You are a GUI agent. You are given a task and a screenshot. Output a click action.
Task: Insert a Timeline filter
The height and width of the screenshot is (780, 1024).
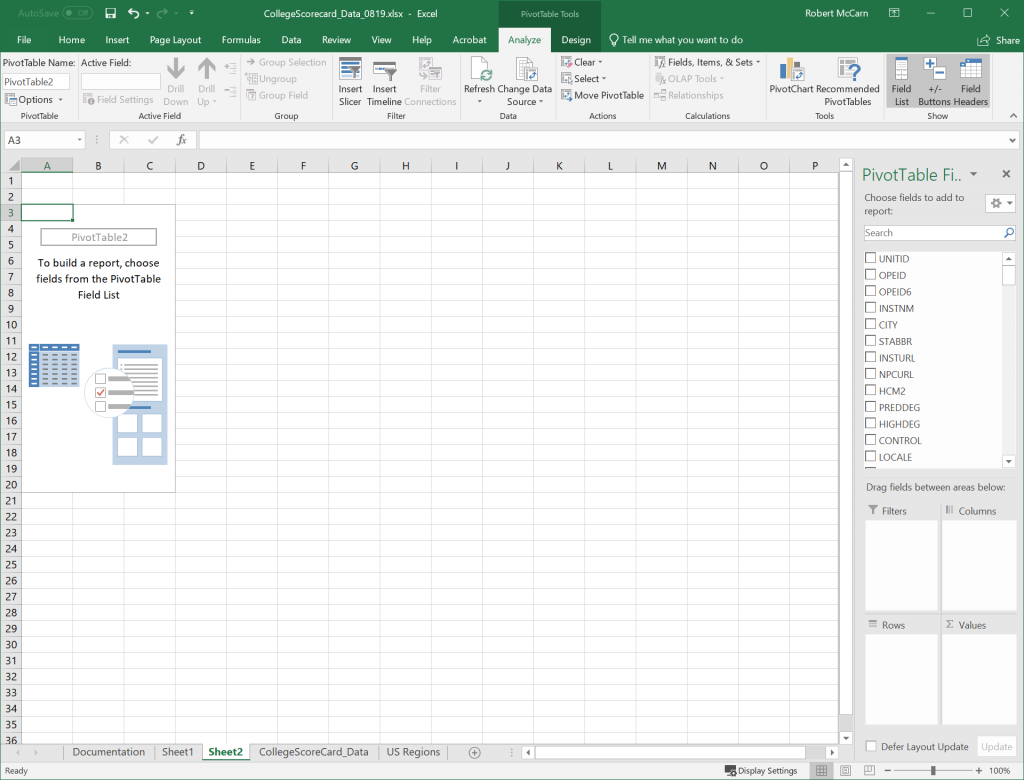pyautogui.click(x=384, y=82)
